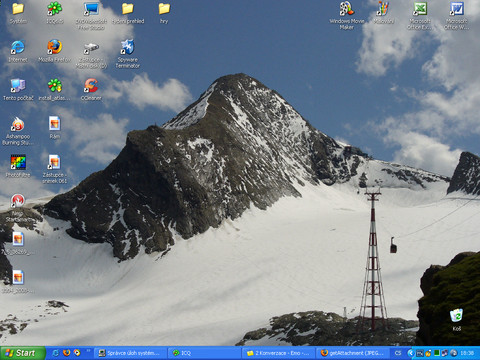Expand the quick launch chevron

pos(88,351)
